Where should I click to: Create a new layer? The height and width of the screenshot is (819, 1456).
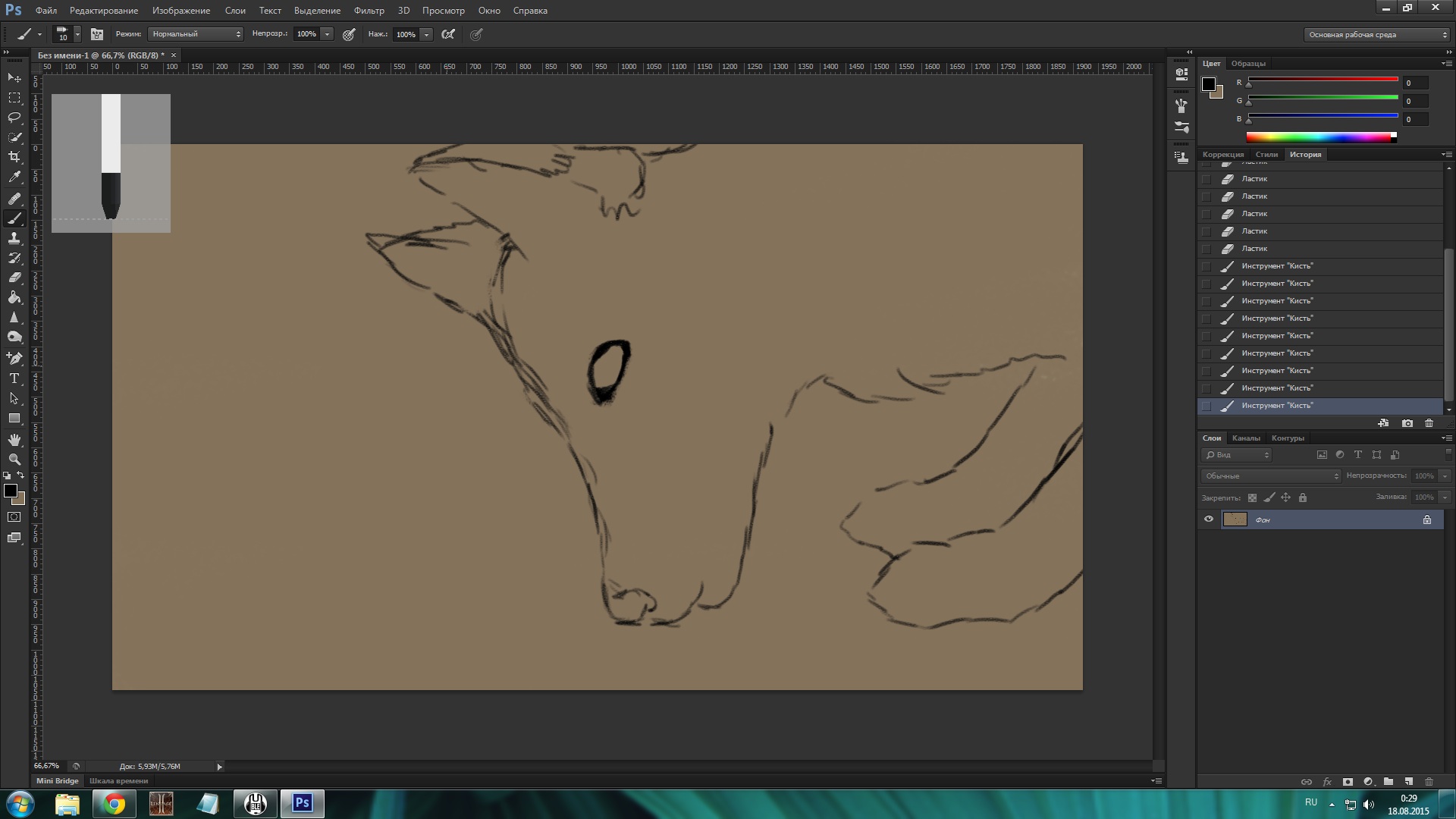pos(1408,782)
